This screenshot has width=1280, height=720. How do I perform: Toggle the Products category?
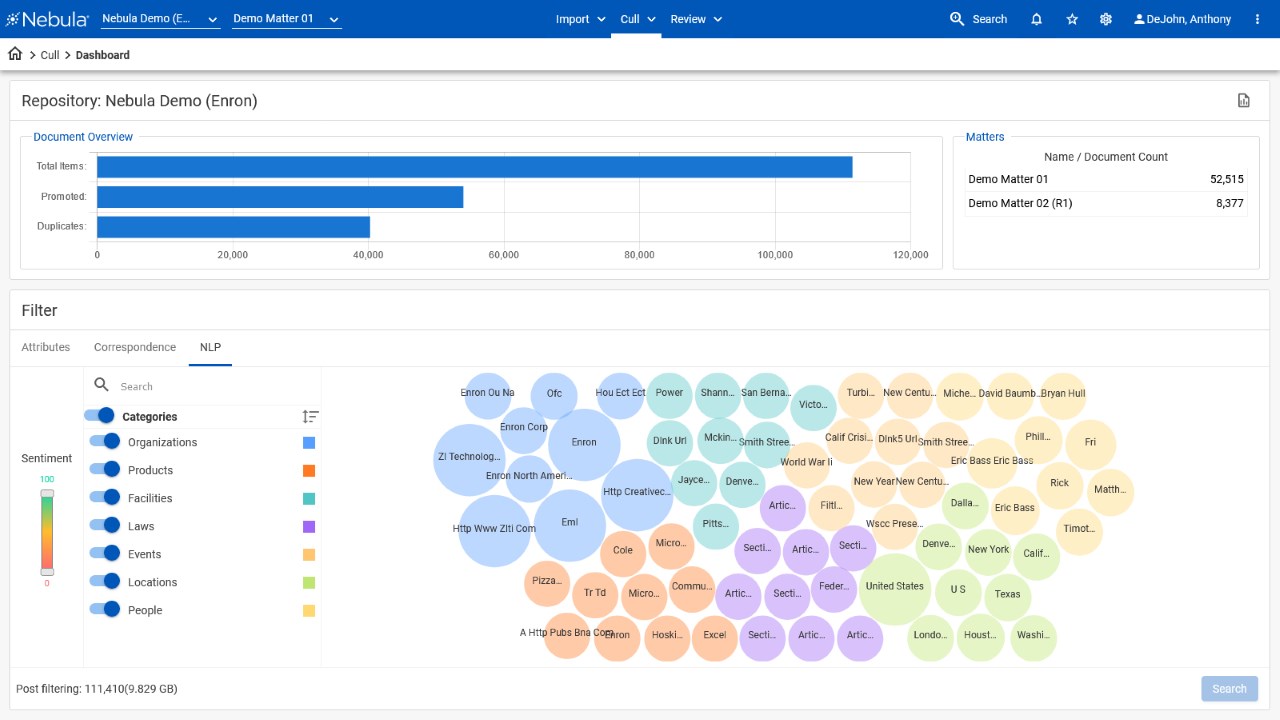click(104, 469)
